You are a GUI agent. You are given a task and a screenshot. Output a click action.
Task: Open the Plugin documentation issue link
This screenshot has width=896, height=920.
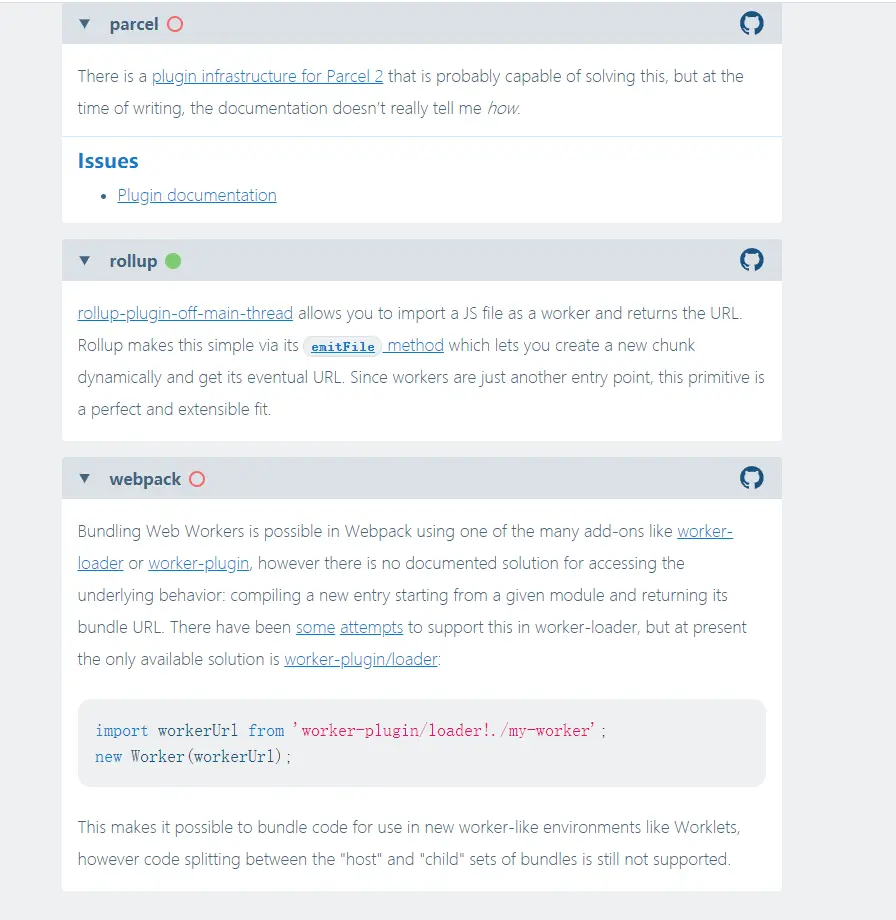click(197, 195)
